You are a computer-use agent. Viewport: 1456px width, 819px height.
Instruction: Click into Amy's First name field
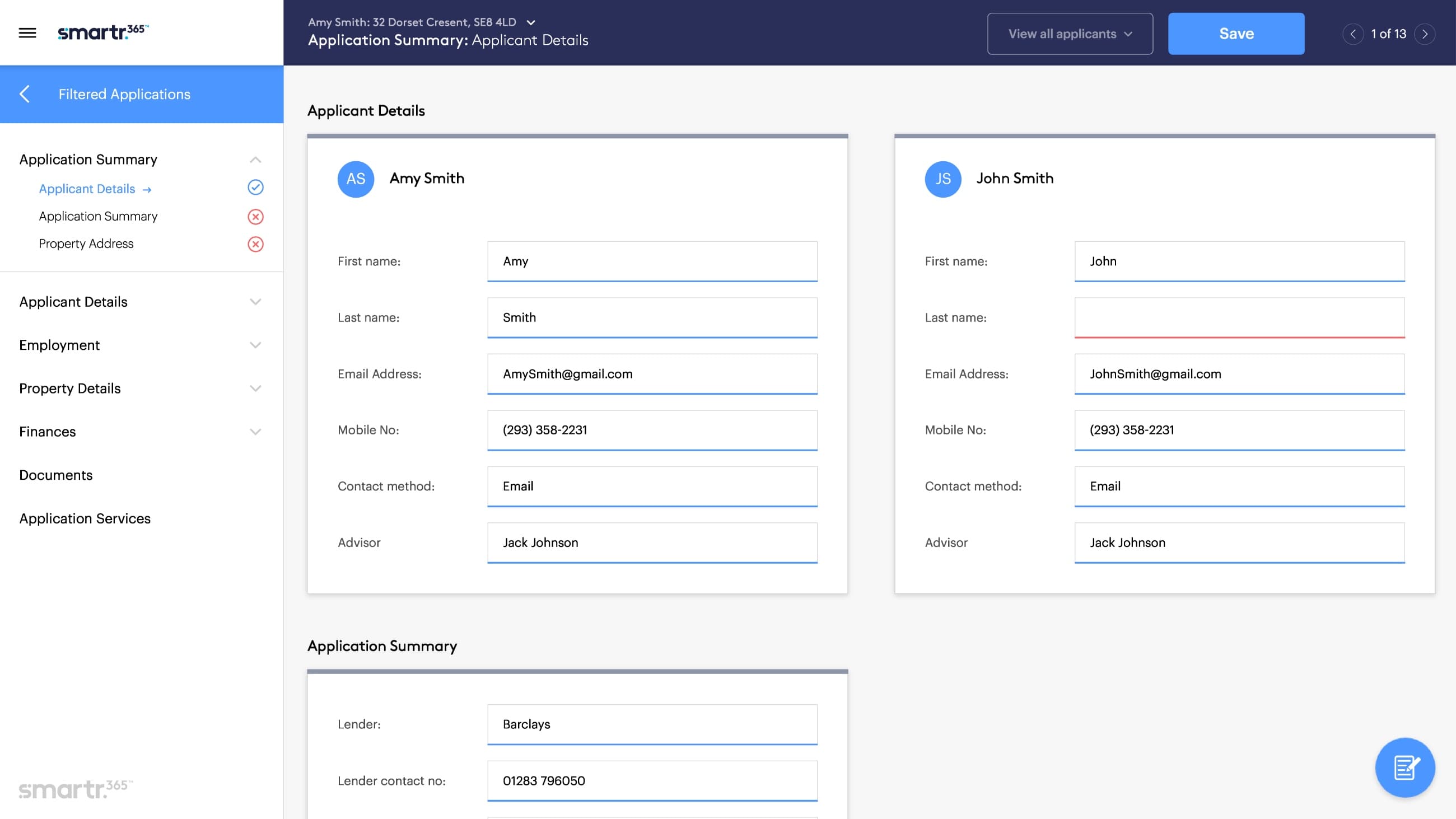[652, 261]
